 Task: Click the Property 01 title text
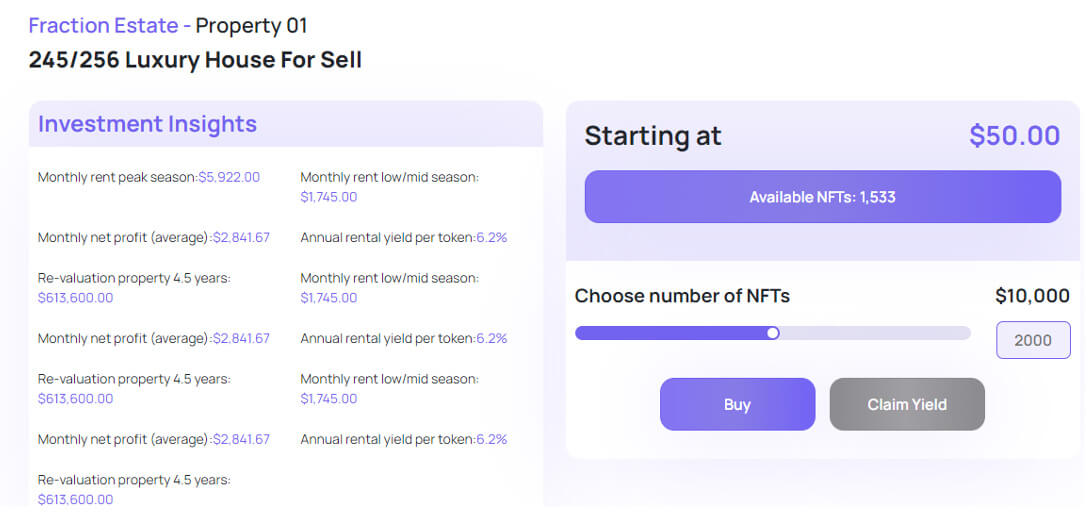(251, 25)
